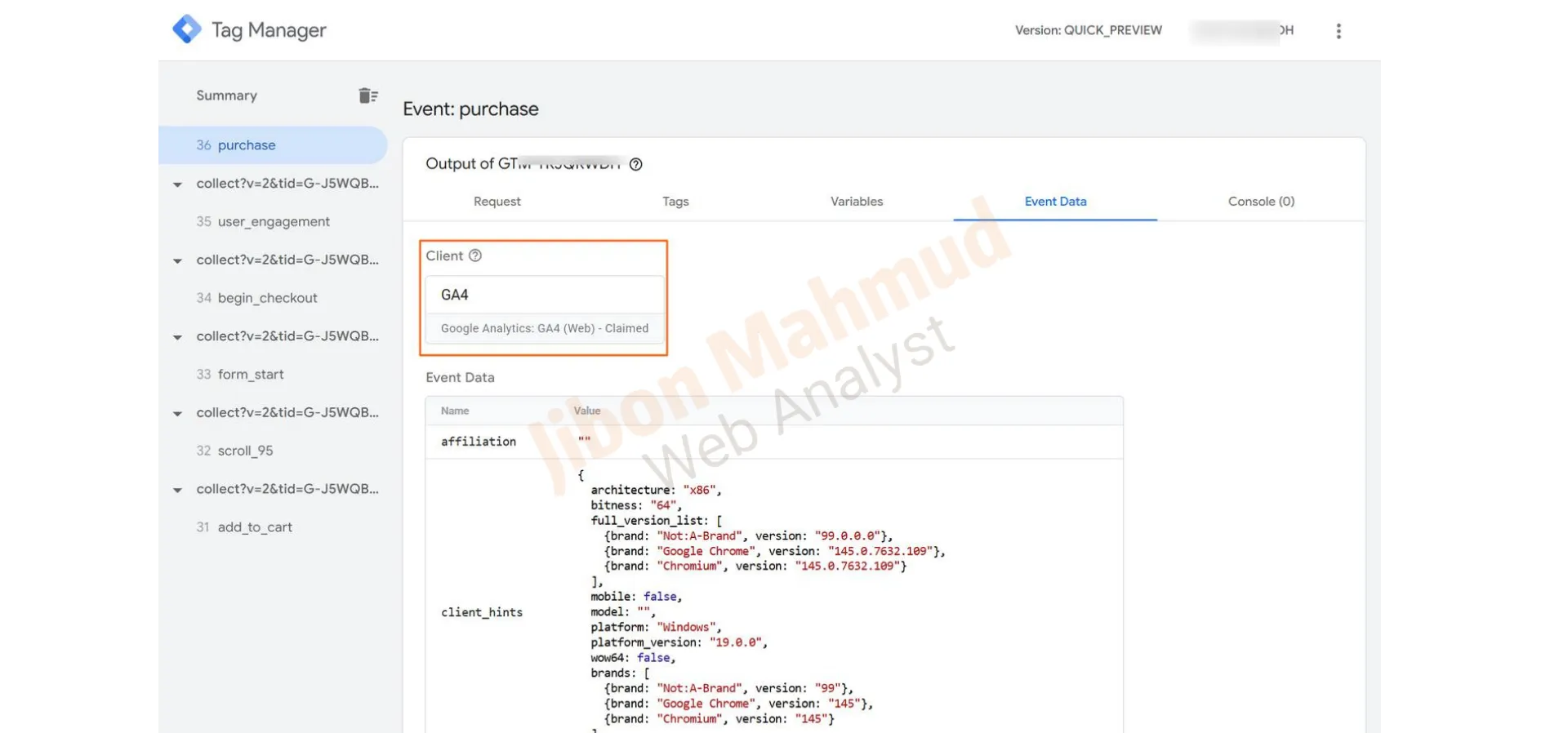Open the Console (0) tab
Screen dimensions: 1568x733
(x=1260, y=202)
